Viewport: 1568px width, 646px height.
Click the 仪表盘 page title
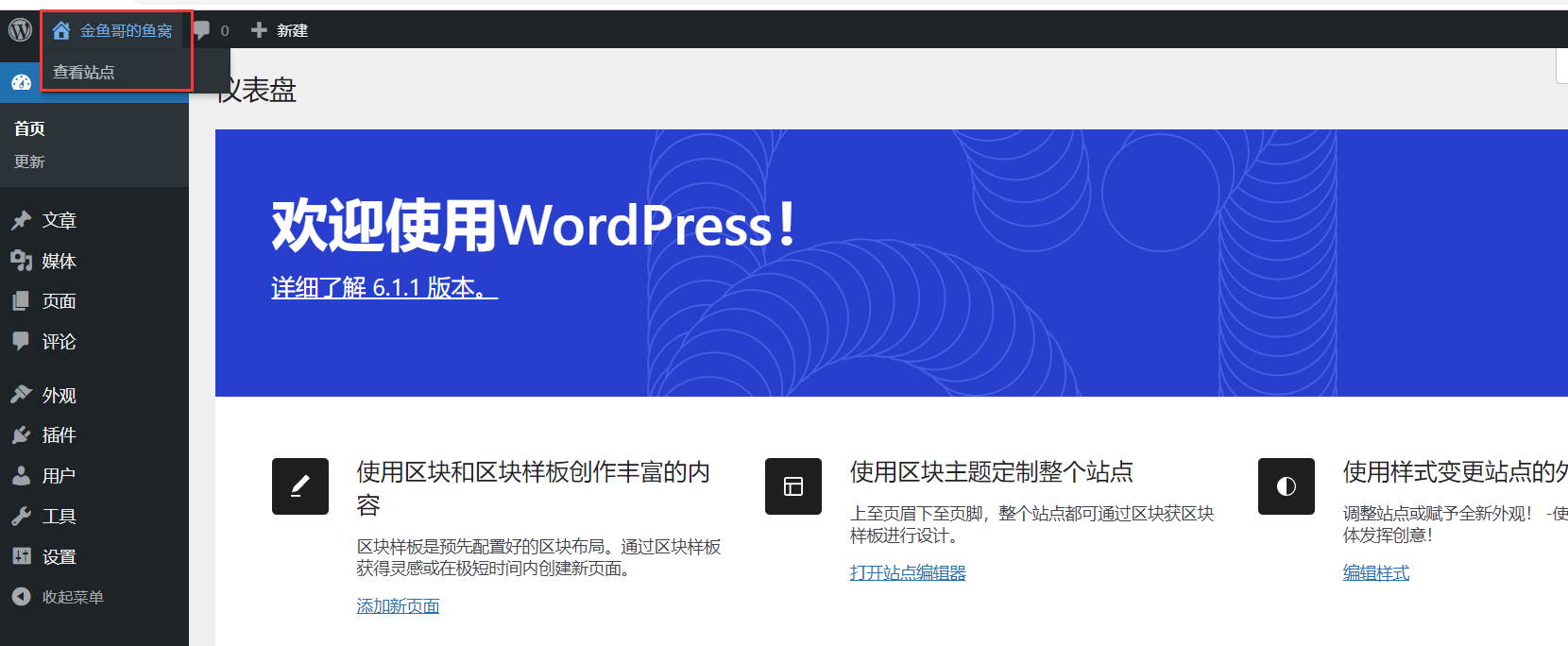(257, 90)
